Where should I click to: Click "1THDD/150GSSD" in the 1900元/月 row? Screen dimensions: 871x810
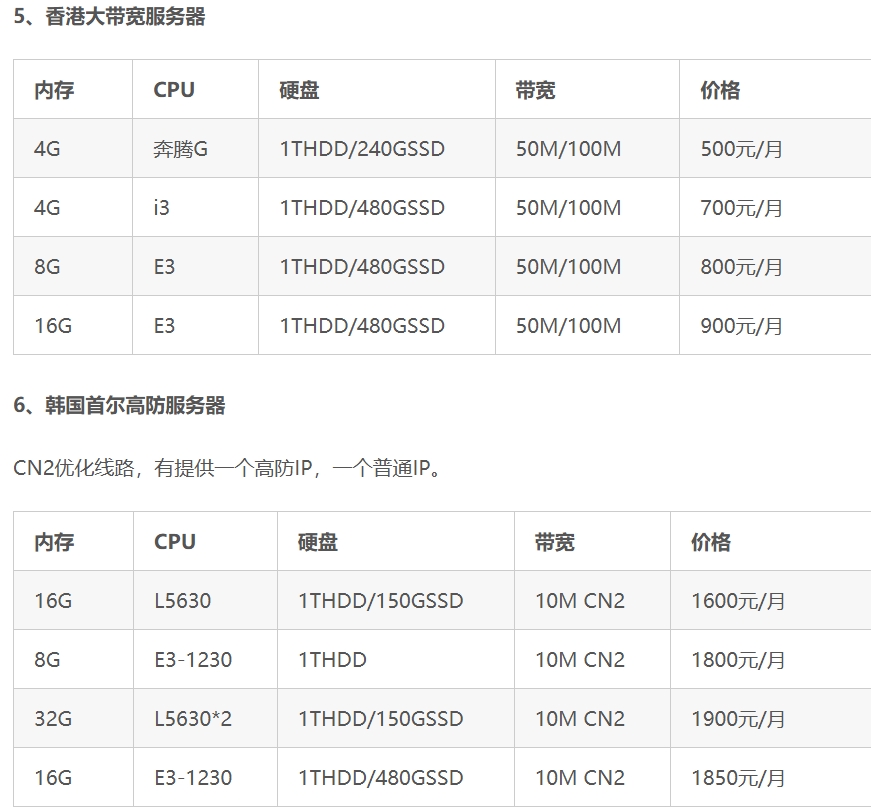point(381,718)
